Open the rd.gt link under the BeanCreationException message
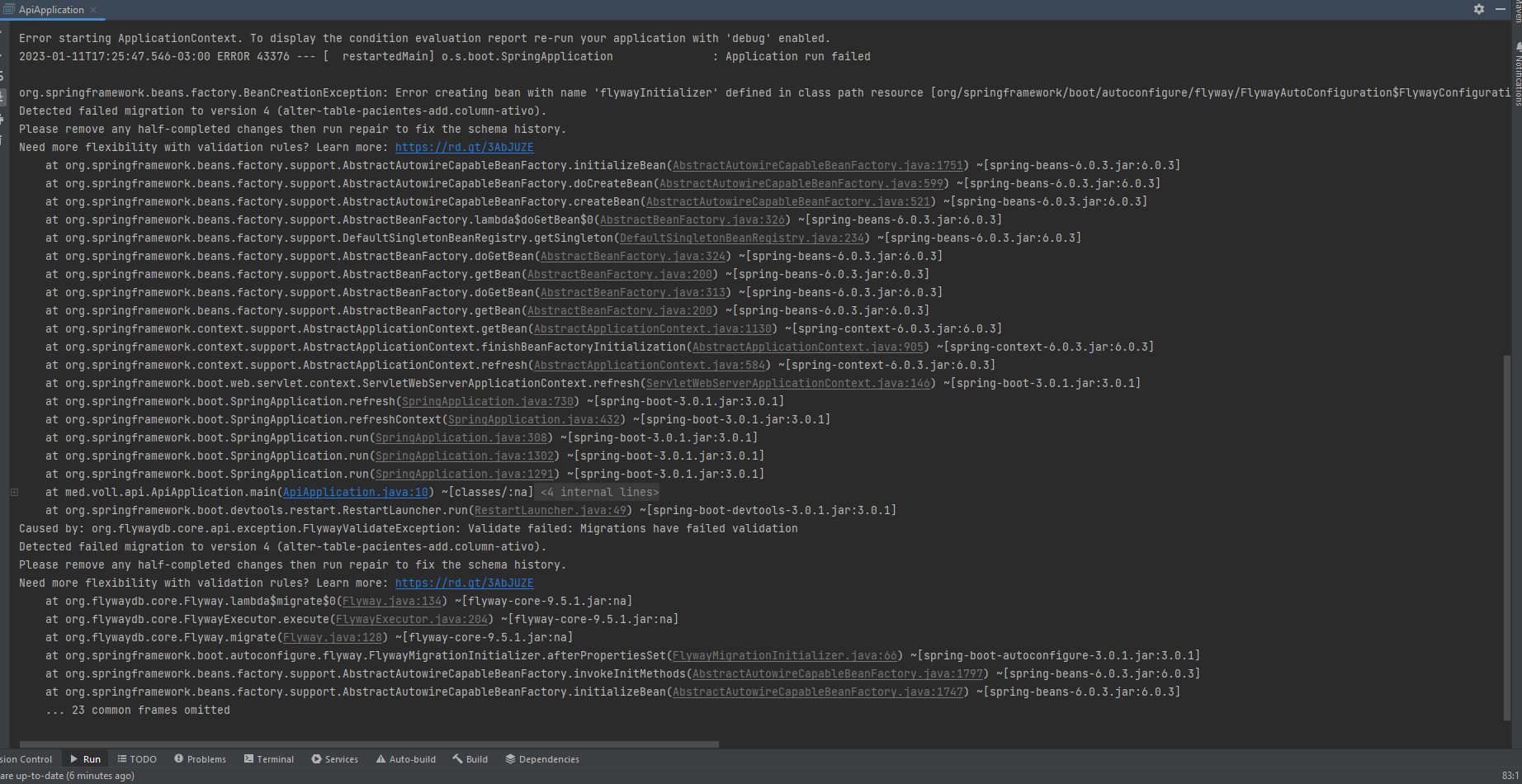Viewport: 1522px width, 784px height. coord(465,147)
